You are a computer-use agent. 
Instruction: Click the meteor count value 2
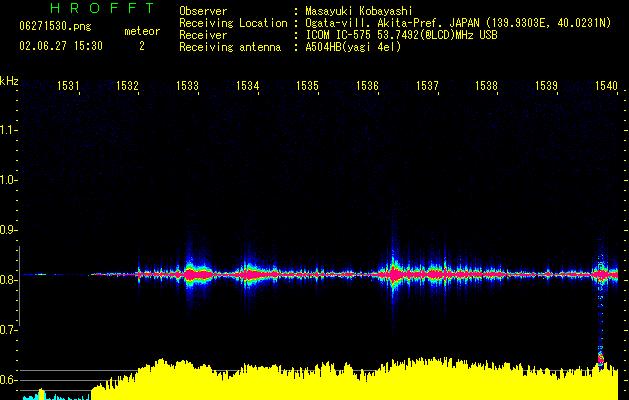tap(142, 46)
